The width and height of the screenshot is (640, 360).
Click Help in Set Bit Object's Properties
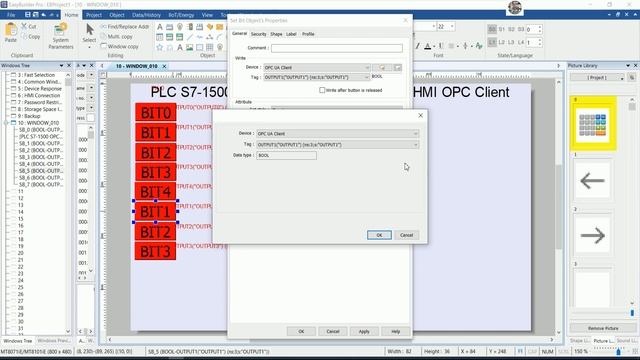396,331
